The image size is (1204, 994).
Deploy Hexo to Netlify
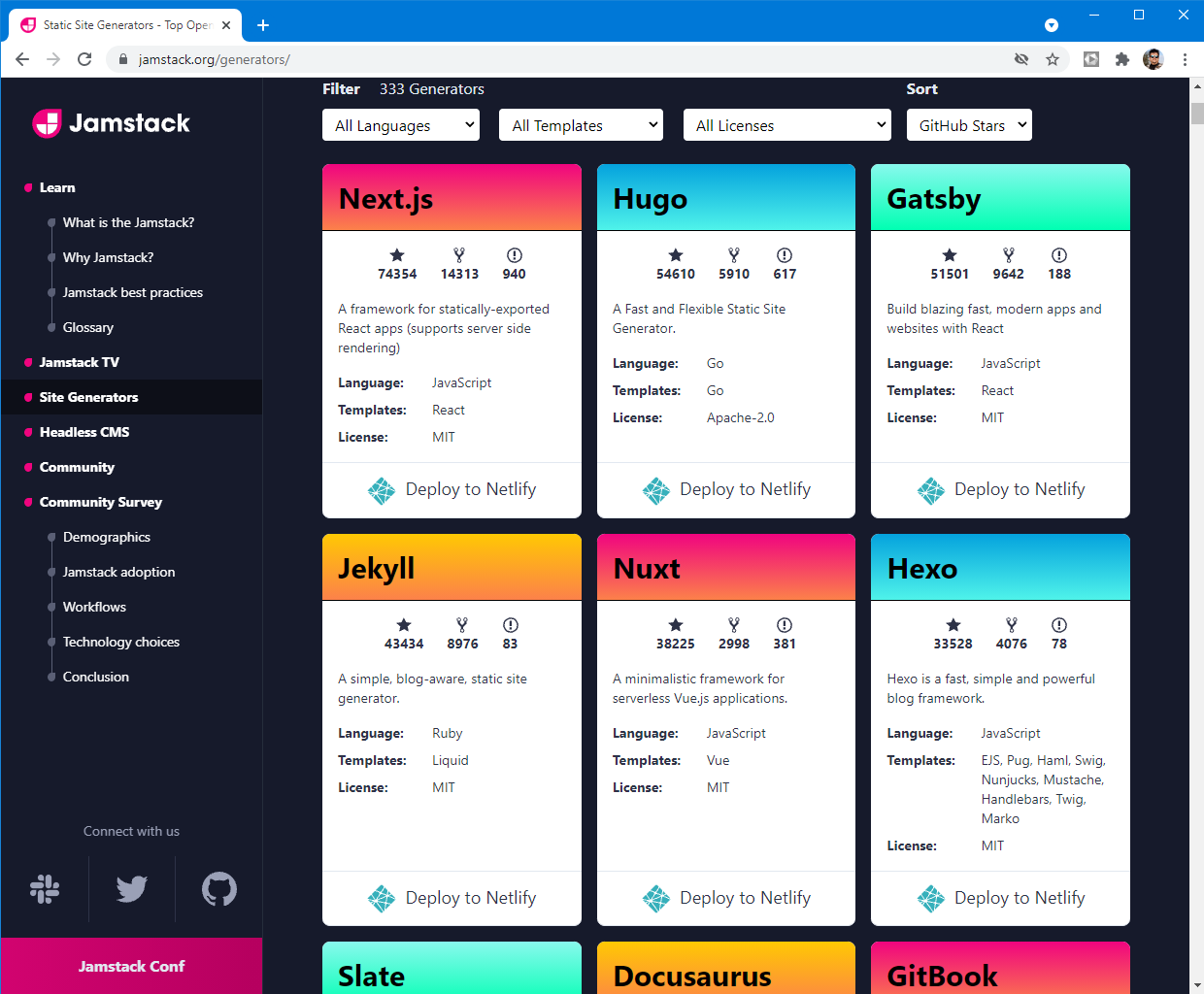(1000, 898)
